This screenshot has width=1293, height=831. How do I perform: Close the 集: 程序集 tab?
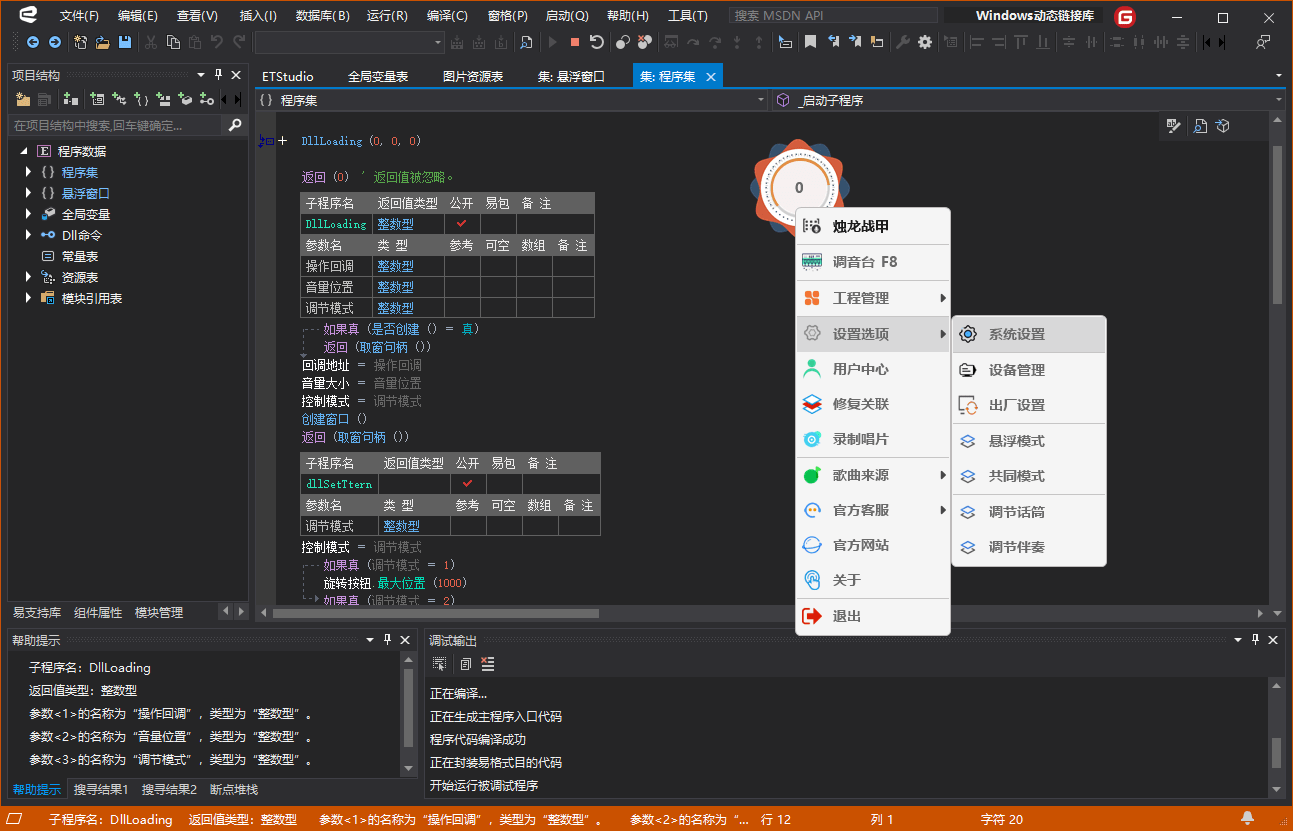[711, 76]
